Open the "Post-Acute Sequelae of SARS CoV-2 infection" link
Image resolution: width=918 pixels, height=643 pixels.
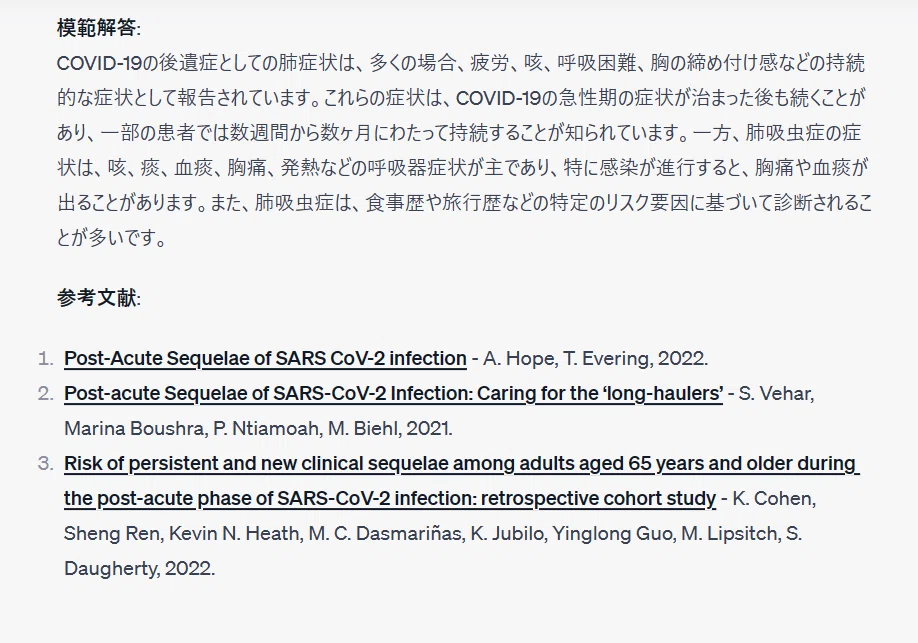tap(265, 358)
